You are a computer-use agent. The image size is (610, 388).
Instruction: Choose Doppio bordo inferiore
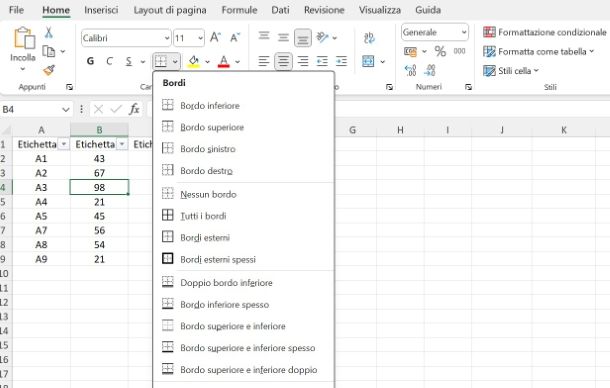point(244,283)
